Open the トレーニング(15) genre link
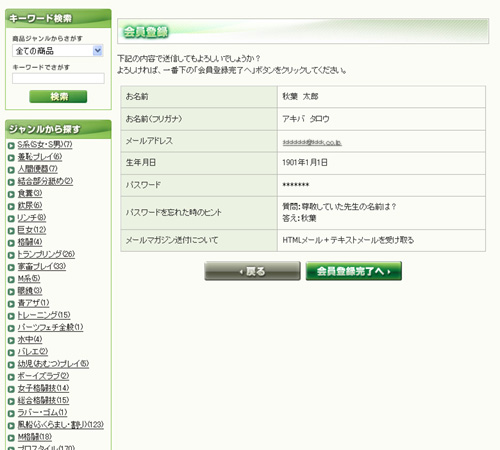Screen dimensions: 500x450 (x=44, y=315)
